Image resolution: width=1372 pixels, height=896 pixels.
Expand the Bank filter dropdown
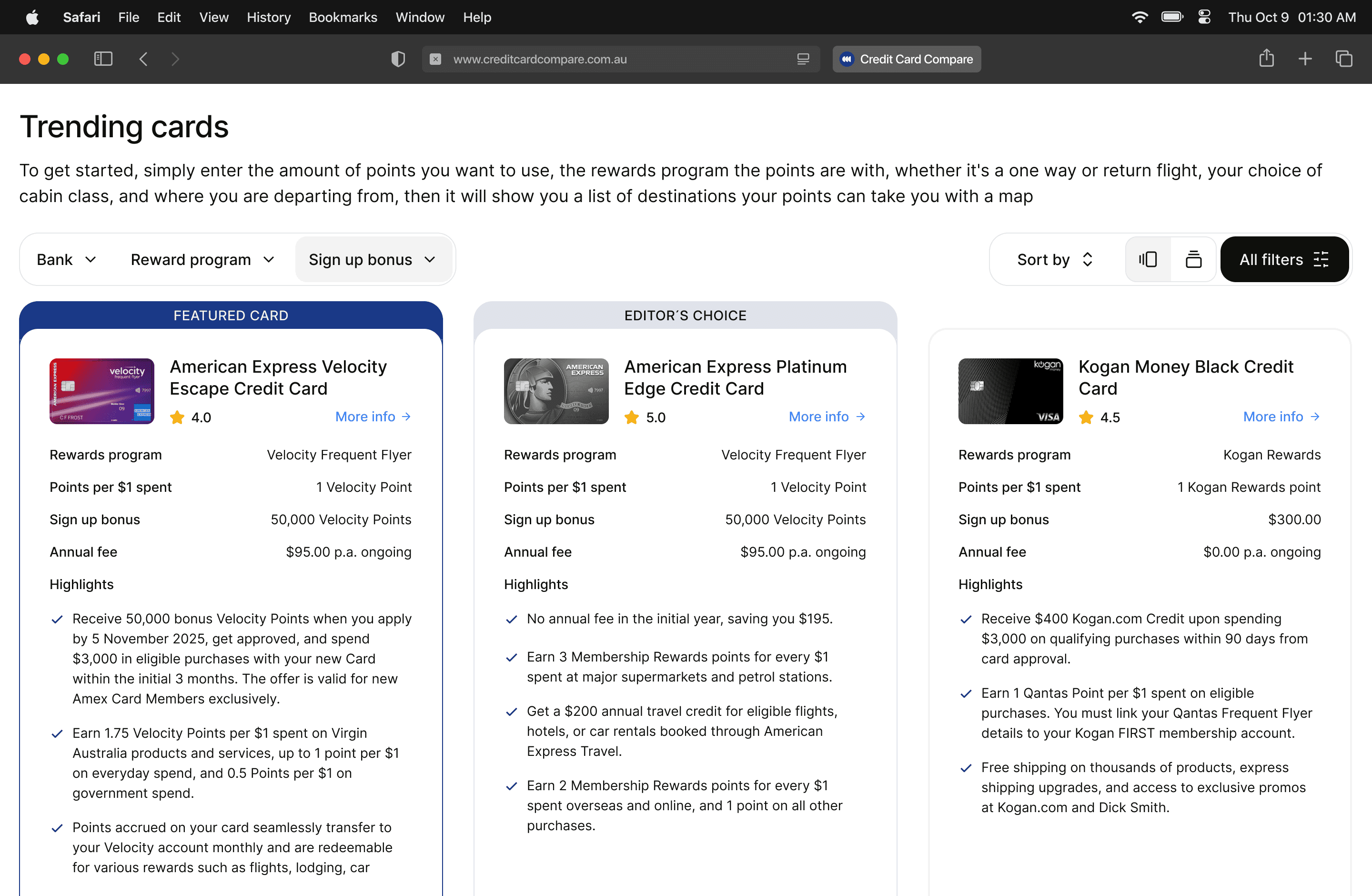pyautogui.click(x=66, y=259)
